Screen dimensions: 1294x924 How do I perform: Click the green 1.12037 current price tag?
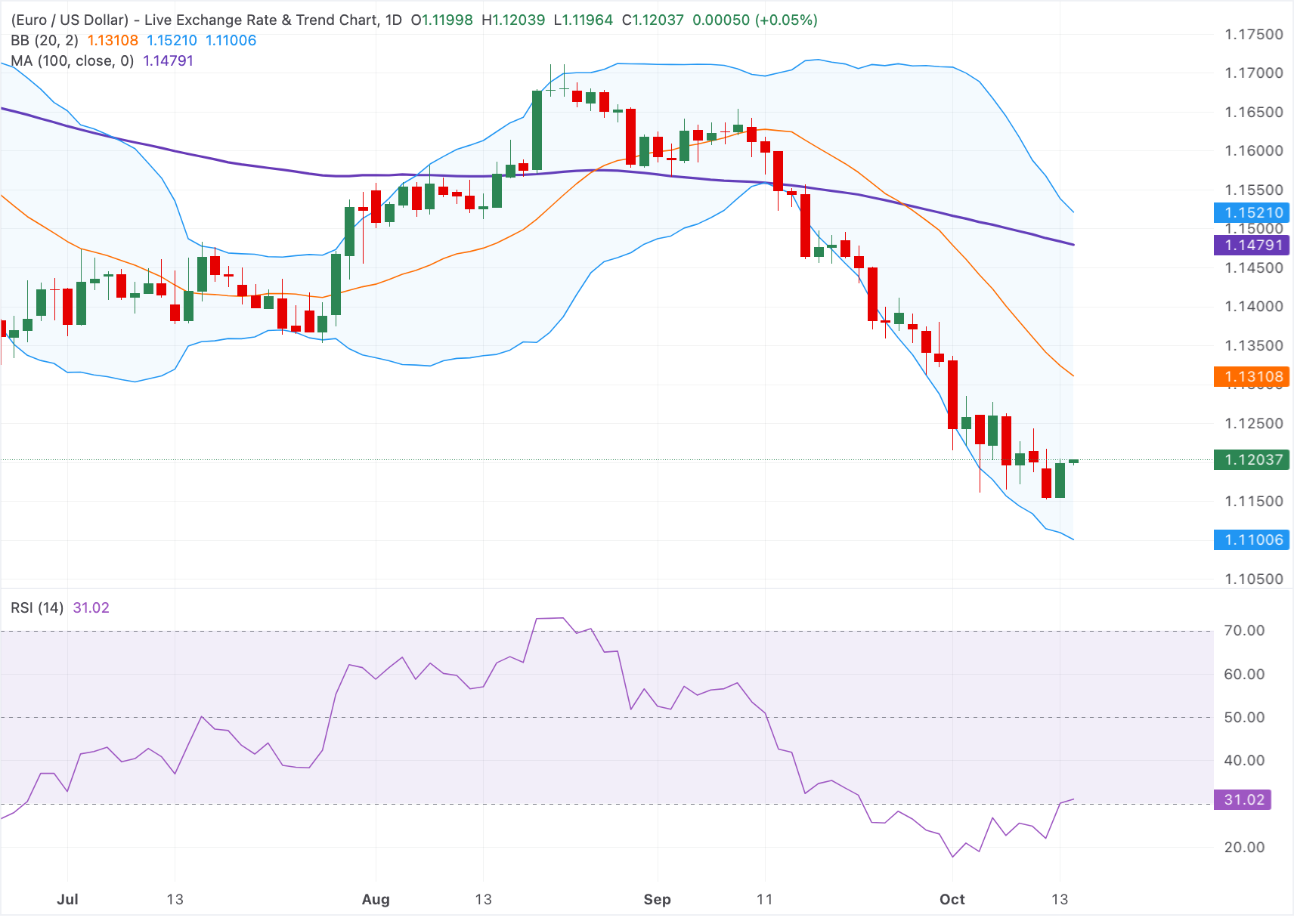pyautogui.click(x=1252, y=460)
